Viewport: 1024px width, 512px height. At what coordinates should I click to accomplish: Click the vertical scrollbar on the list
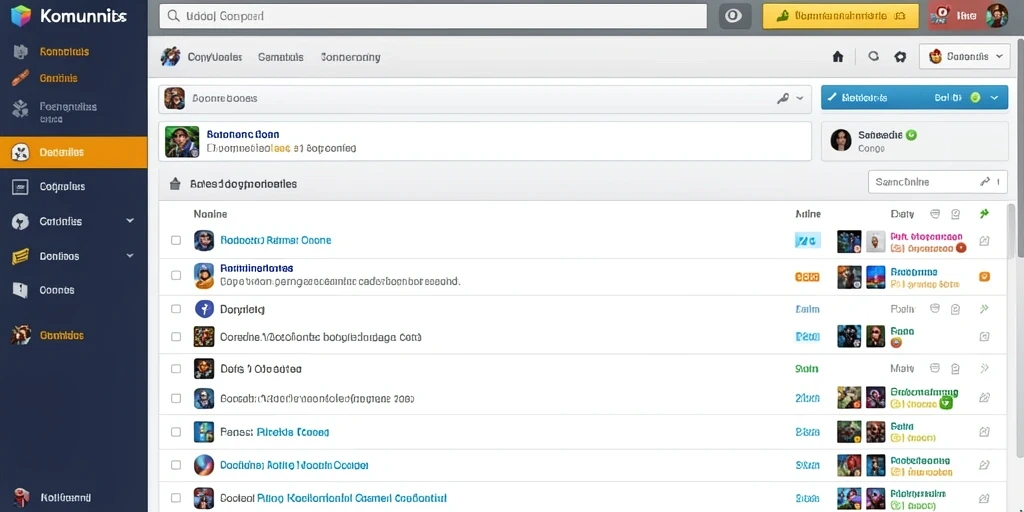click(1012, 230)
